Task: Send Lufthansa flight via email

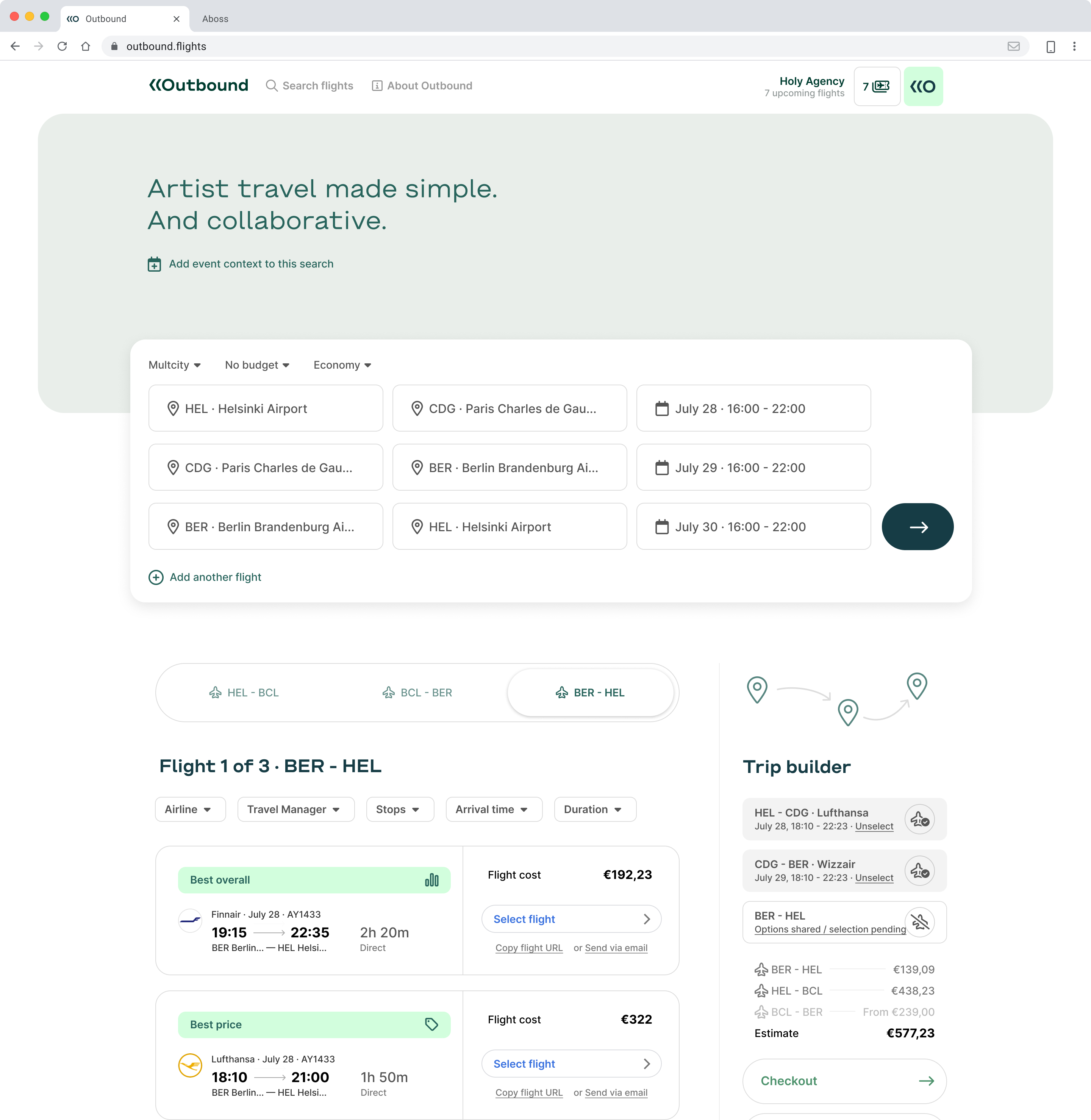Action: [x=616, y=1092]
